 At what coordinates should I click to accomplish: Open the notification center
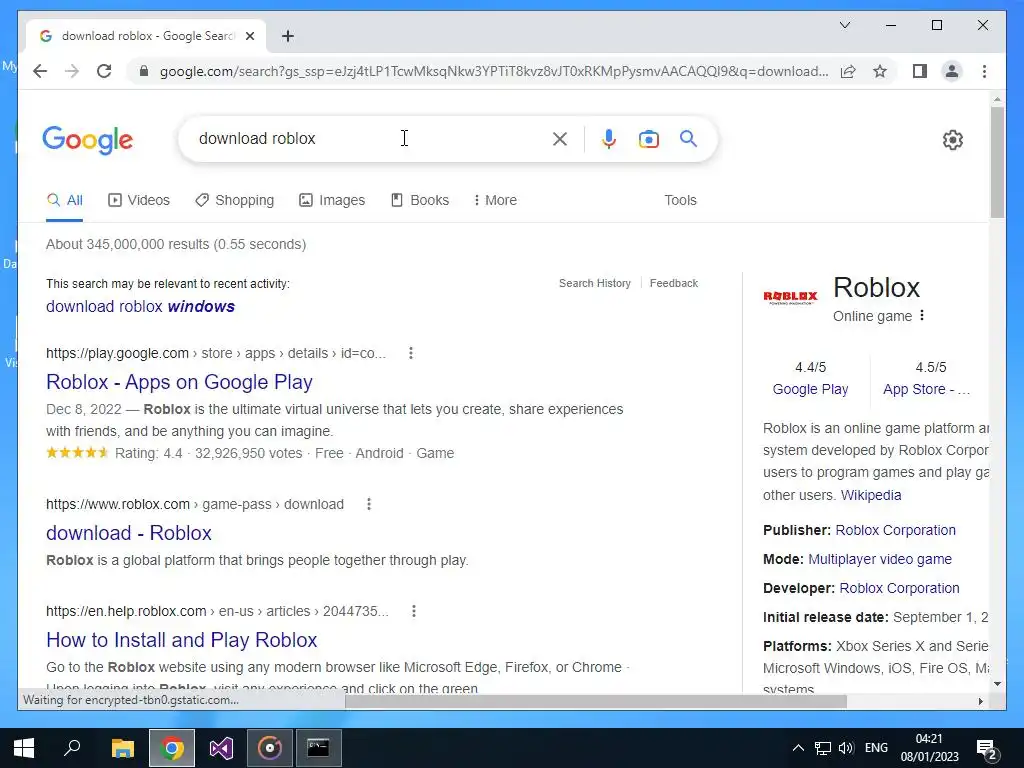(987, 748)
